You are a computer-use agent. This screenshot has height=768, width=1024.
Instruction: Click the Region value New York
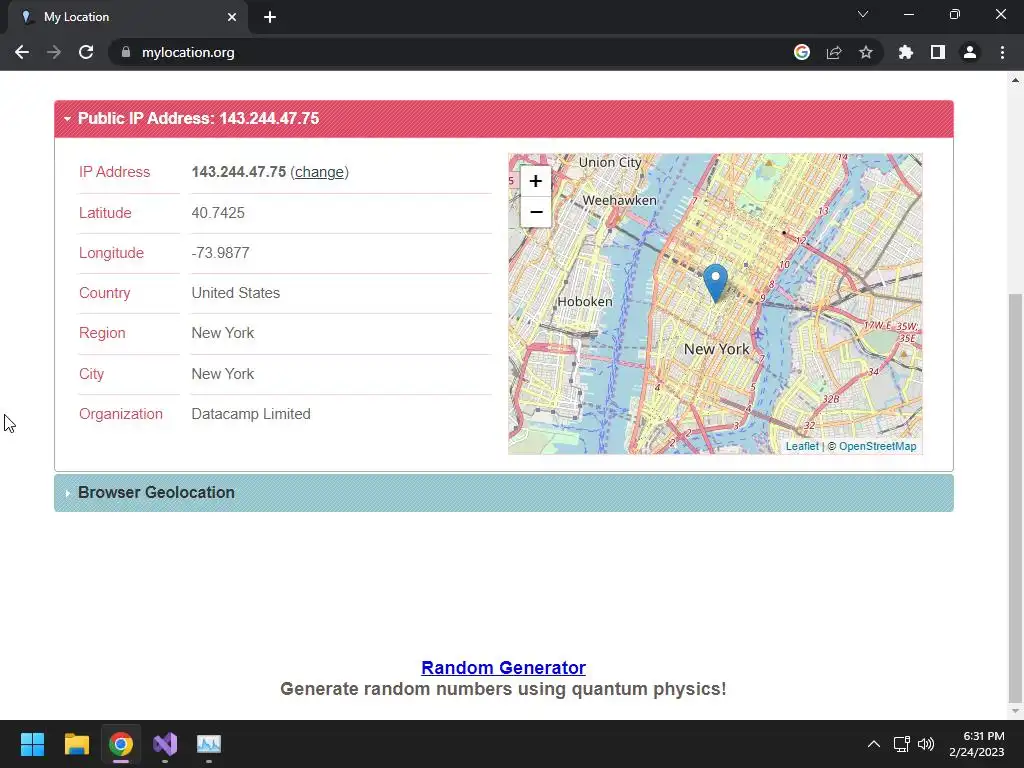coord(223,333)
